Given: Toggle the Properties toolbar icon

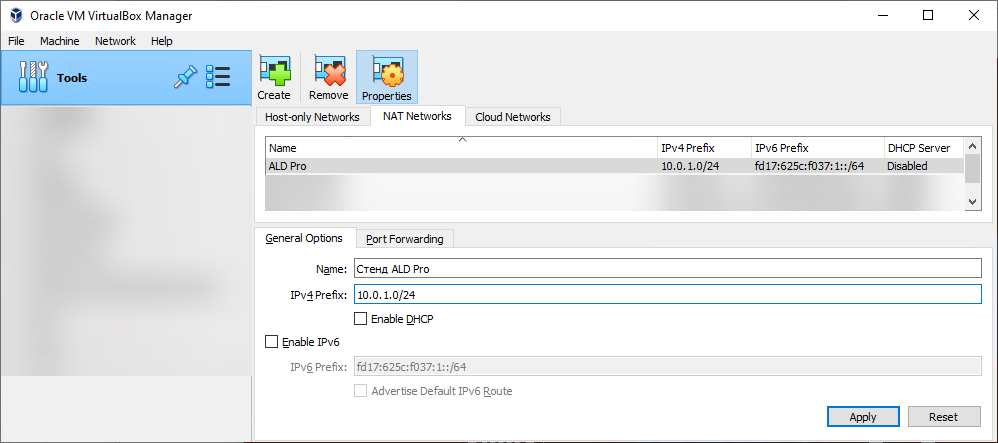Looking at the screenshot, I should (387, 78).
